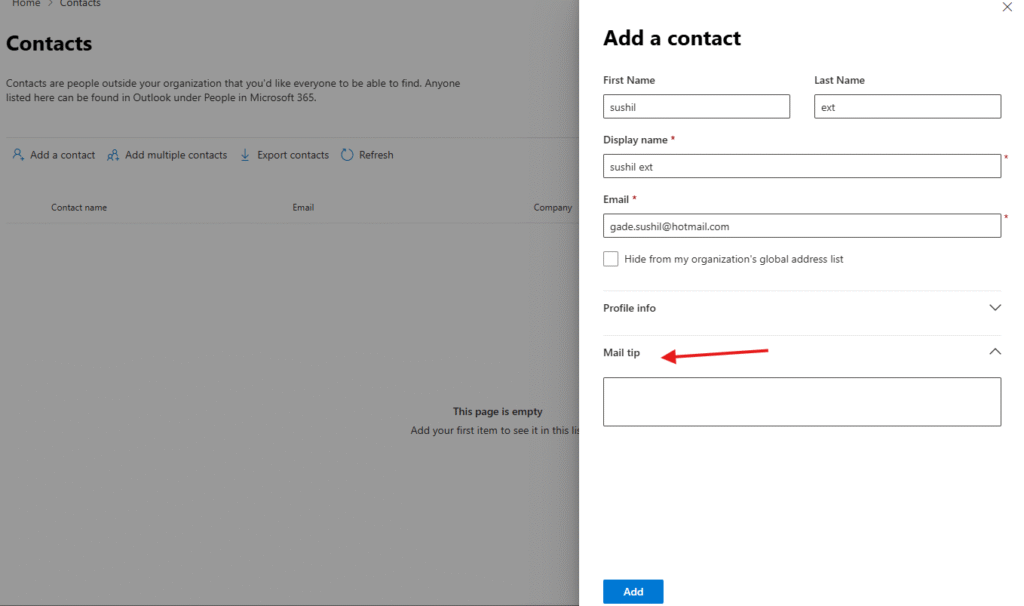This screenshot has height=606, width=1024.
Task: Tick Hide from global address list checkbox
Action: click(611, 259)
